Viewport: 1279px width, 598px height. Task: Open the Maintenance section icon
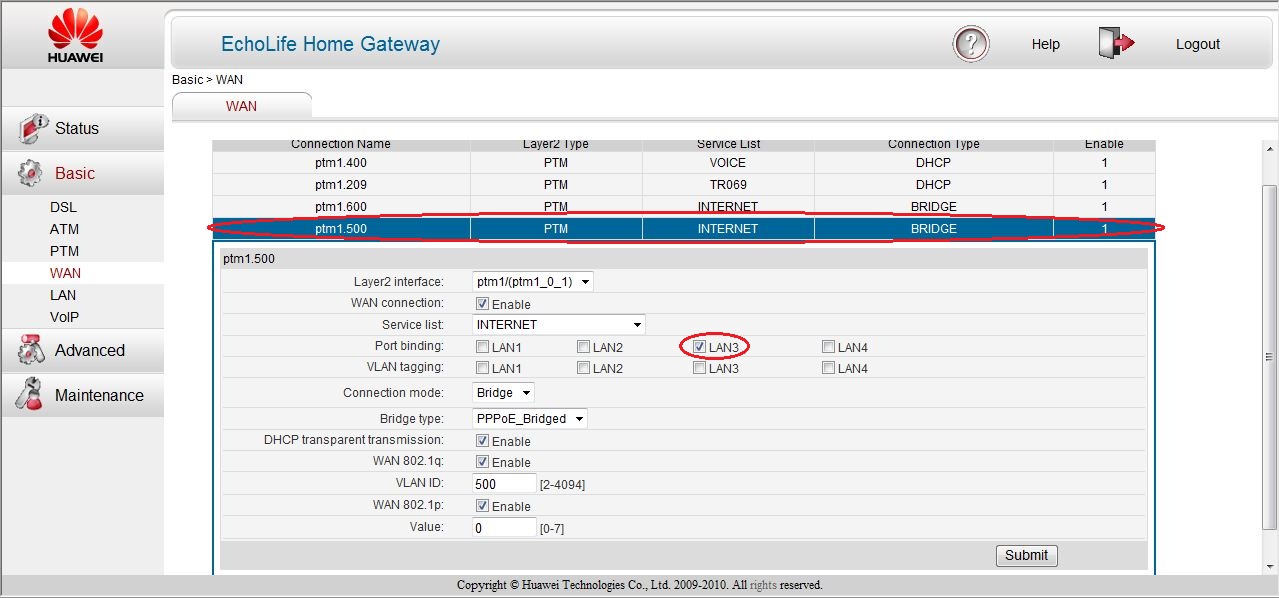pos(30,395)
